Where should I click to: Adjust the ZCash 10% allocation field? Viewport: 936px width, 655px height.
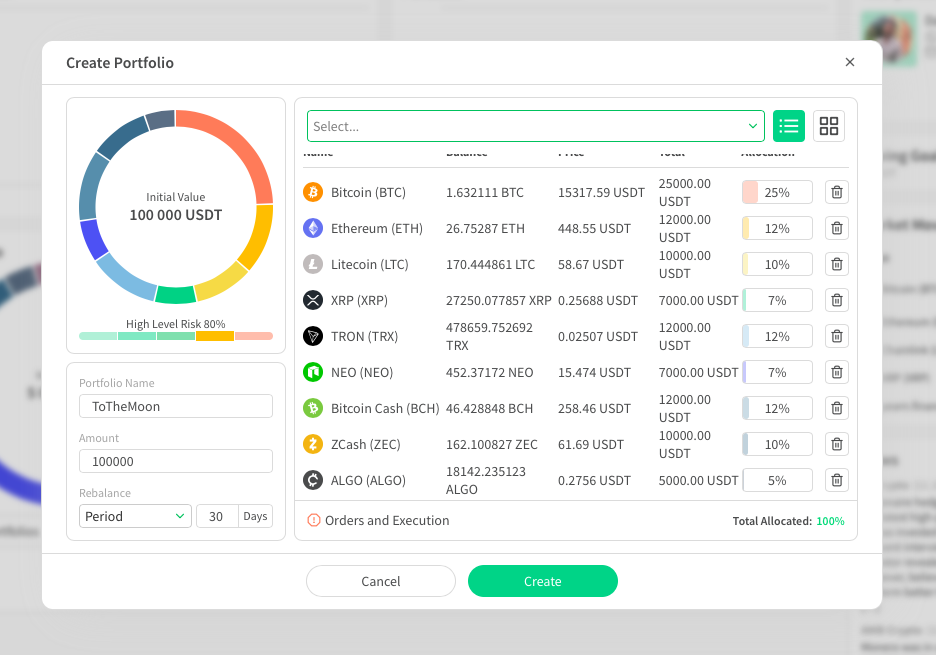(x=777, y=444)
